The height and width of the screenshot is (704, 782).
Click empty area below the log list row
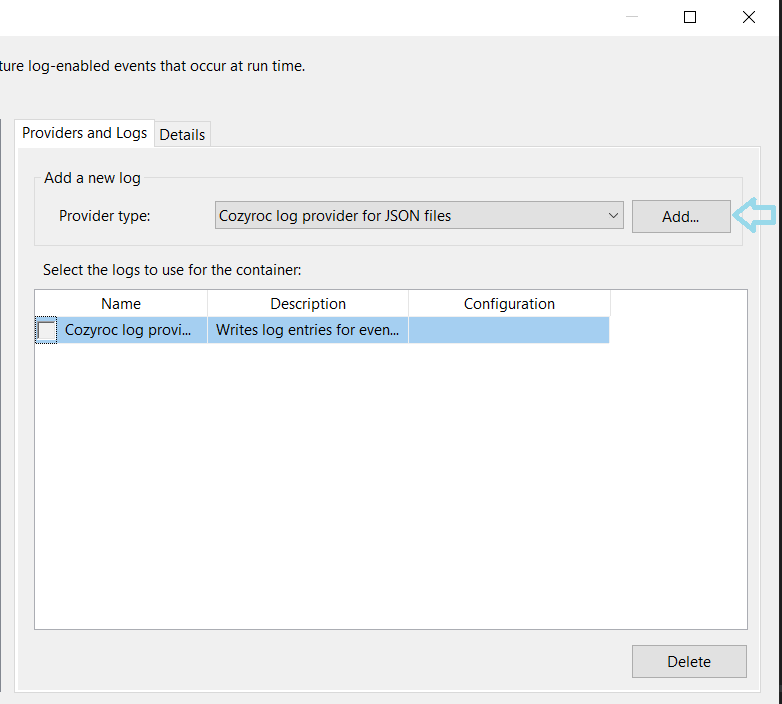(390, 480)
